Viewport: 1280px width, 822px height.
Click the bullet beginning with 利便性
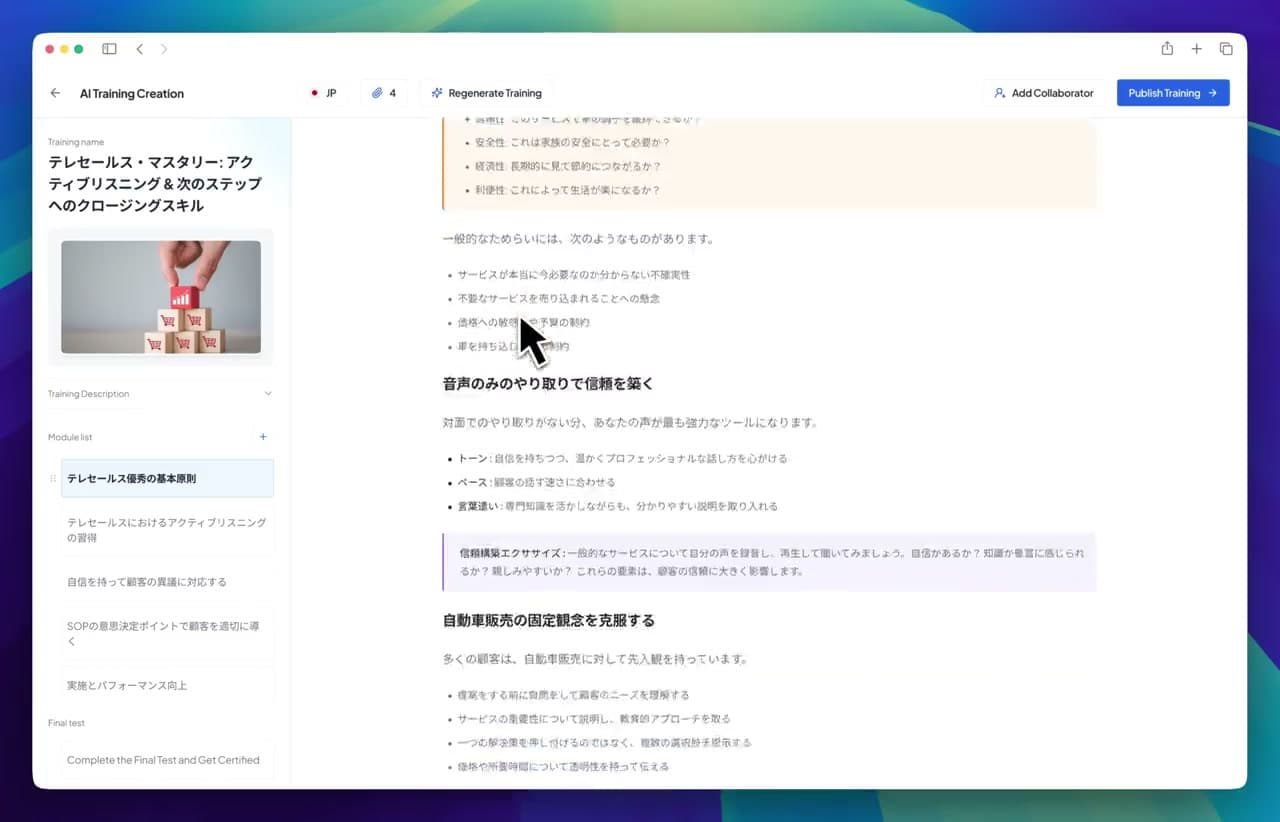(567, 190)
